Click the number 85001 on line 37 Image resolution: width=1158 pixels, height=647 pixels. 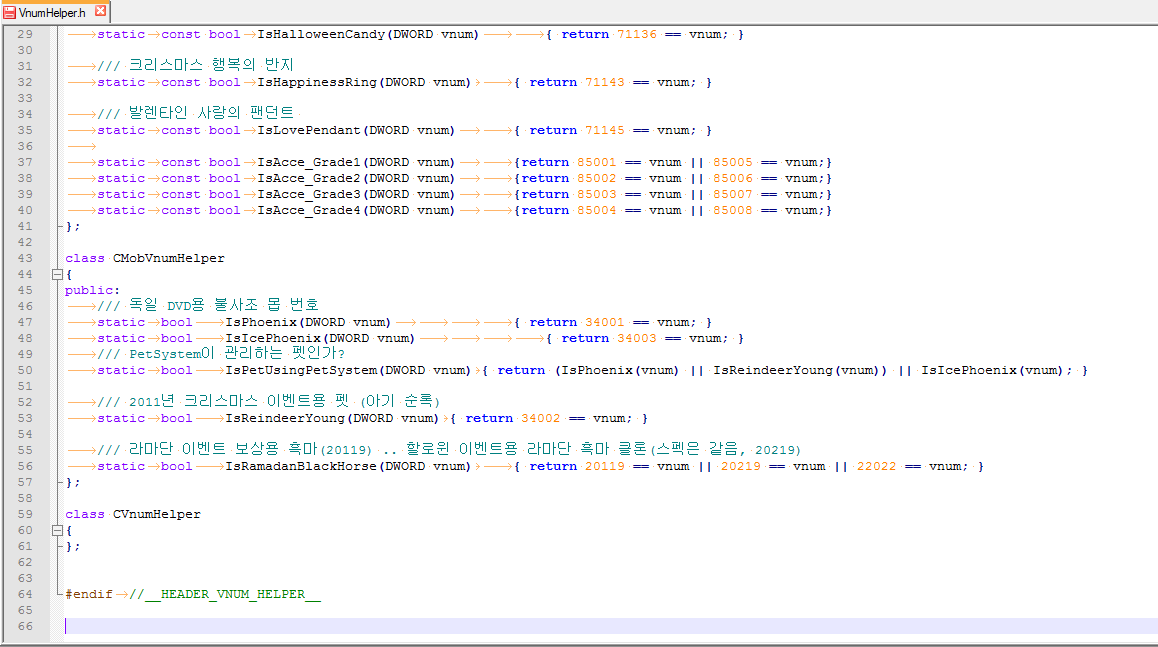click(x=597, y=162)
